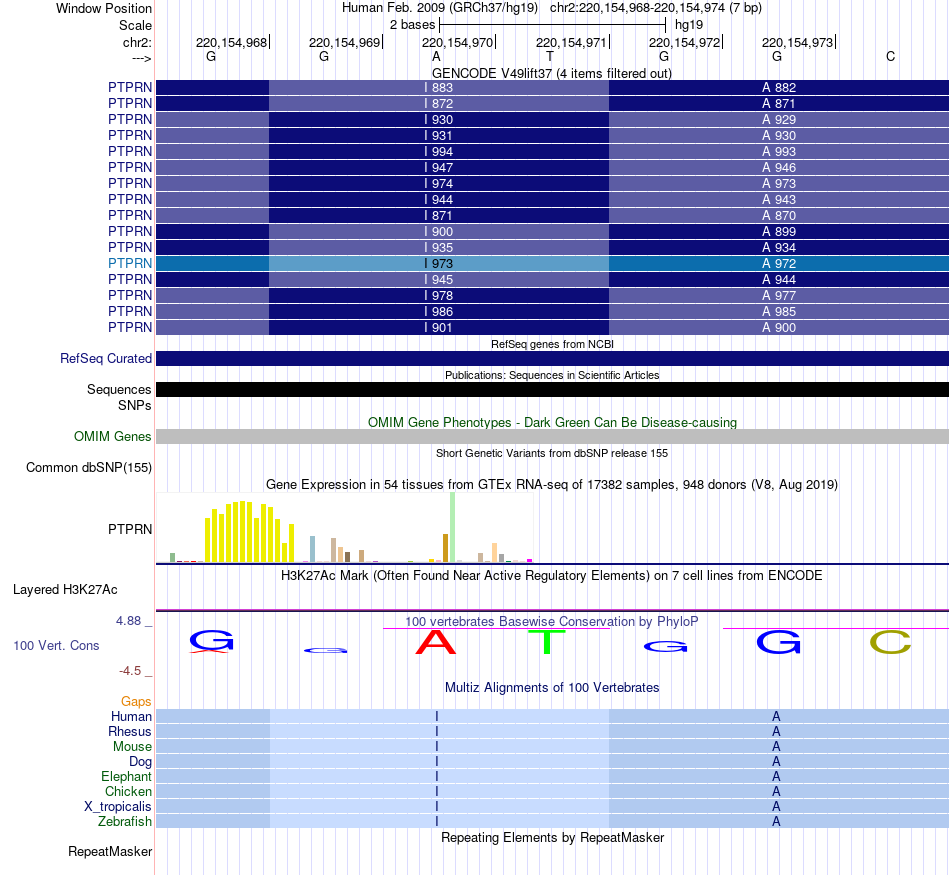Click the gray OMIM Genes bar
This screenshot has height=875, width=950.
[552, 437]
